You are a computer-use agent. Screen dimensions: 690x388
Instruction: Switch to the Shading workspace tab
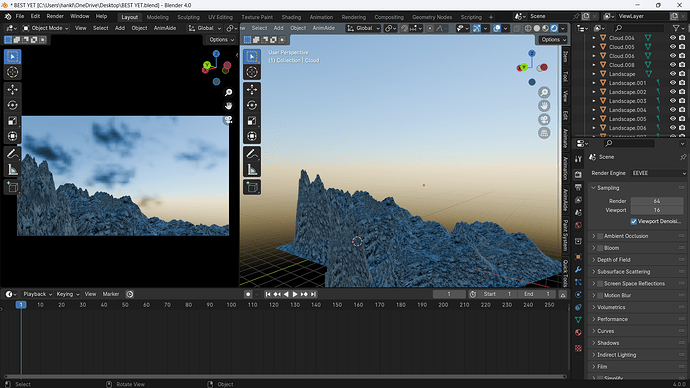click(x=291, y=17)
